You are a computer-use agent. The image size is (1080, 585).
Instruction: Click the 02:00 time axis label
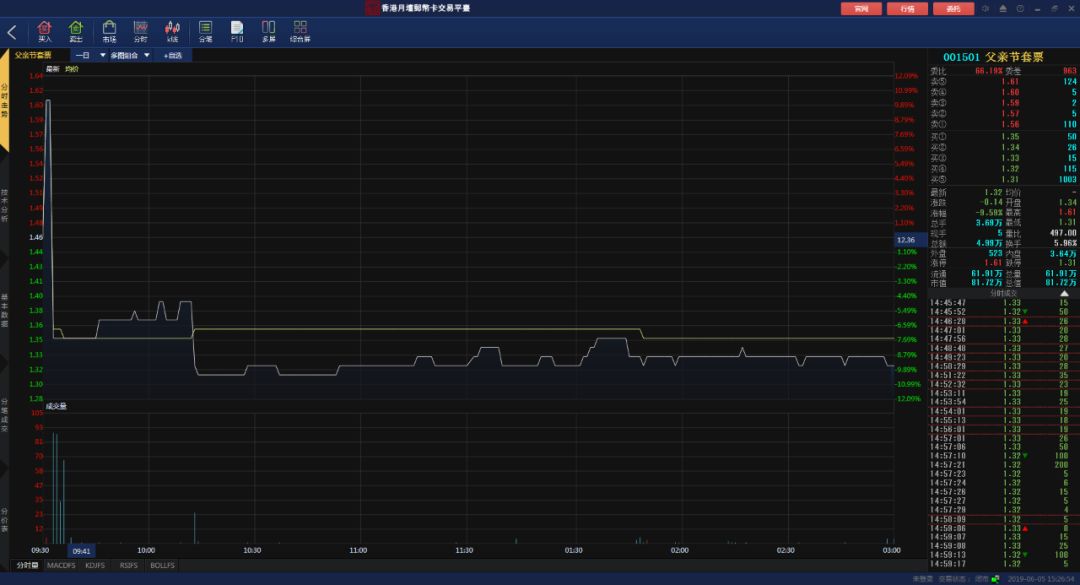click(x=679, y=551)
